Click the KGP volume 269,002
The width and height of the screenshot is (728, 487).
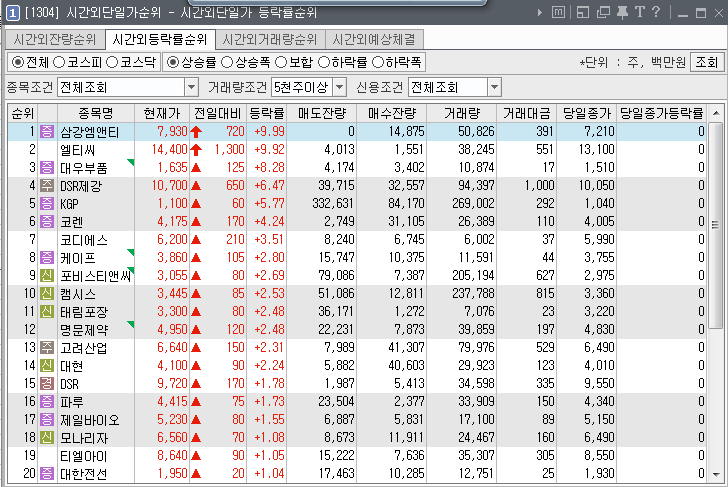click(473, 204)
